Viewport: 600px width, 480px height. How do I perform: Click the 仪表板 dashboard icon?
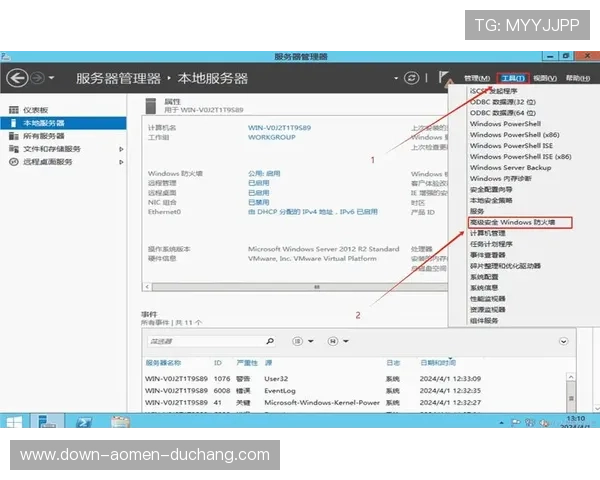[x=14, y=110]
